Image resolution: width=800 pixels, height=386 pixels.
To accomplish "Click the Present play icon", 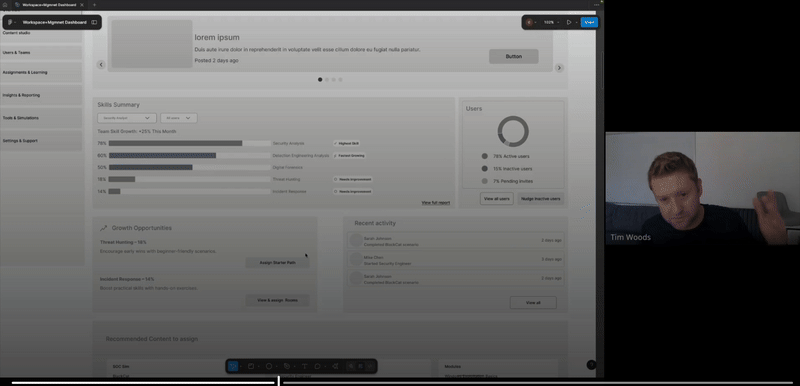I will [x=569, y=22].
